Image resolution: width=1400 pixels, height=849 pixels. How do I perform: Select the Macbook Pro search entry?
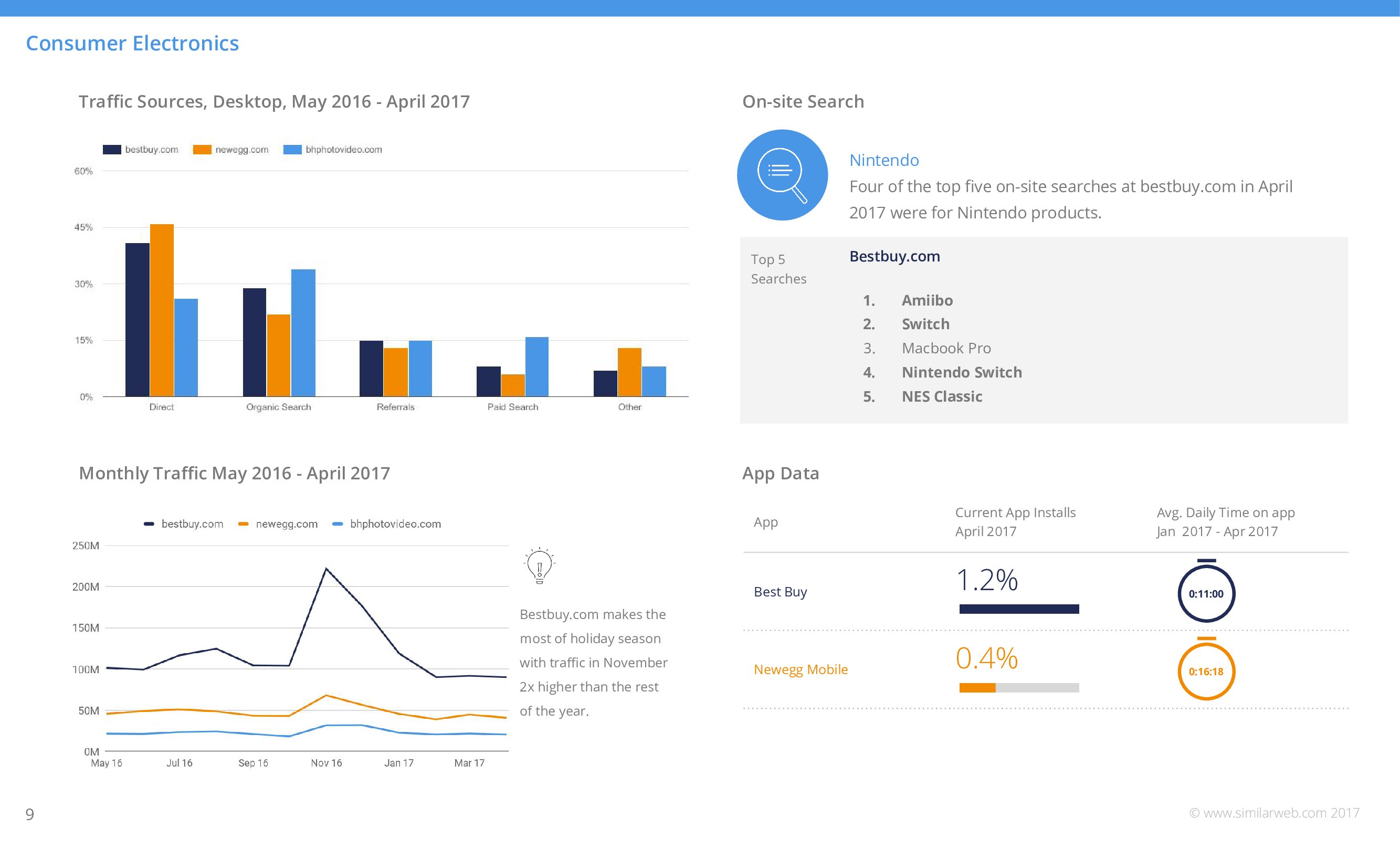tap(946, 348)
